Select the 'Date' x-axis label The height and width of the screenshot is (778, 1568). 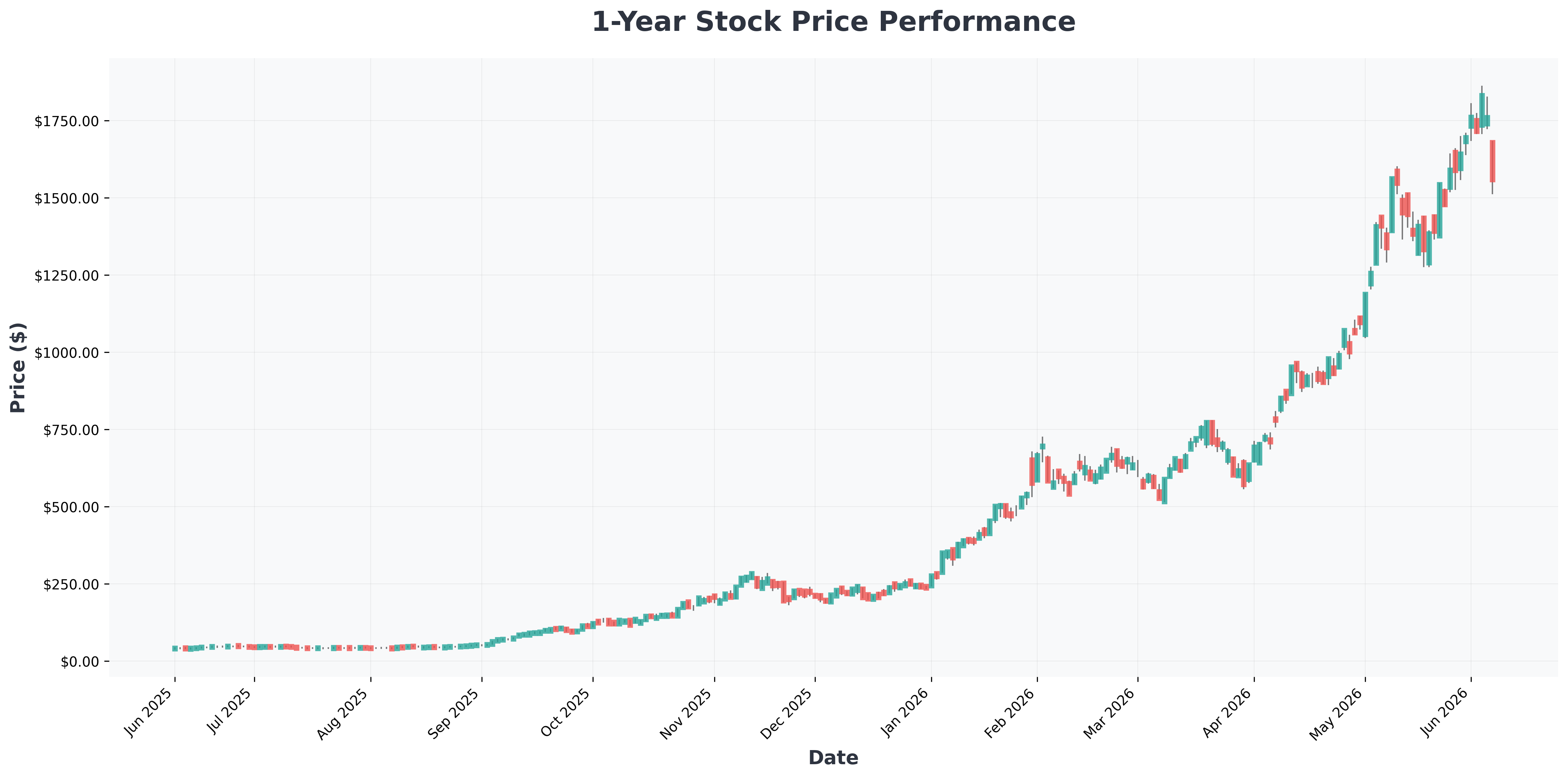pos(833,758)
